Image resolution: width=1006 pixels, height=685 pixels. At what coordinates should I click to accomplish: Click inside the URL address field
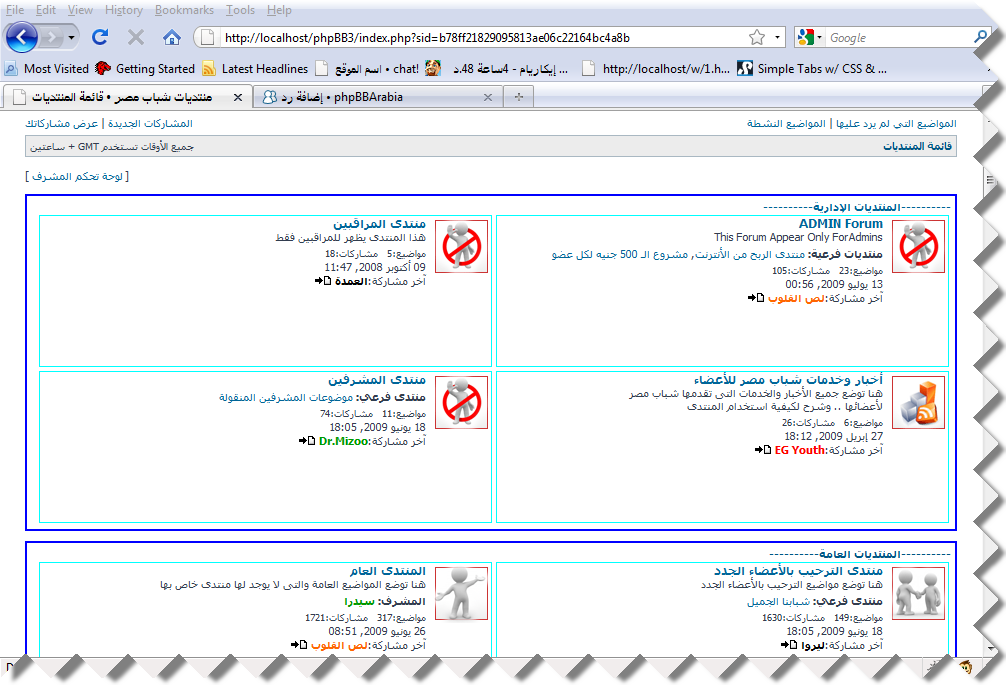point(480,38)
